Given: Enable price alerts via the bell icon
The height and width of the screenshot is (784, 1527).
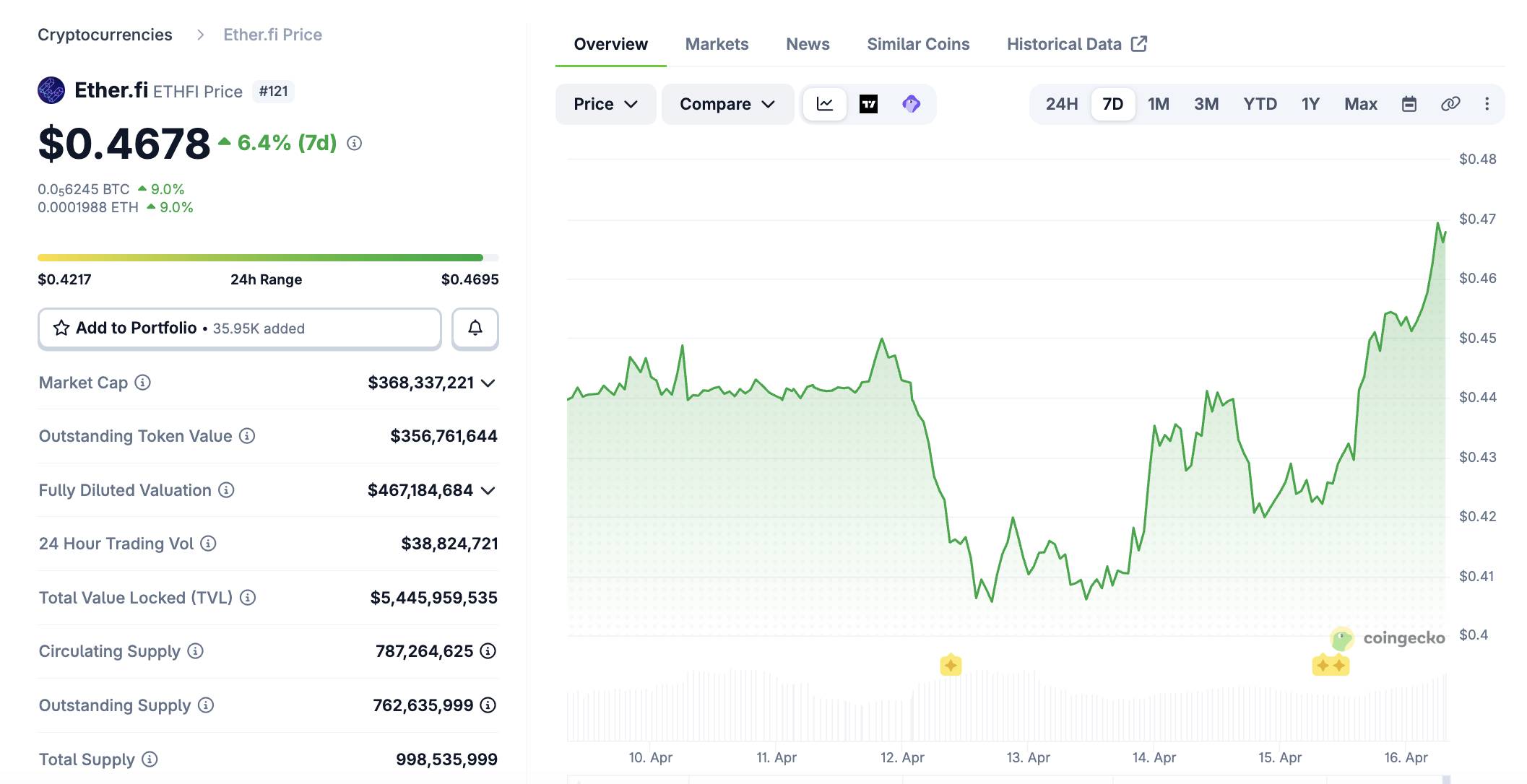Looking at the screenshot, I should click(475, 328).
